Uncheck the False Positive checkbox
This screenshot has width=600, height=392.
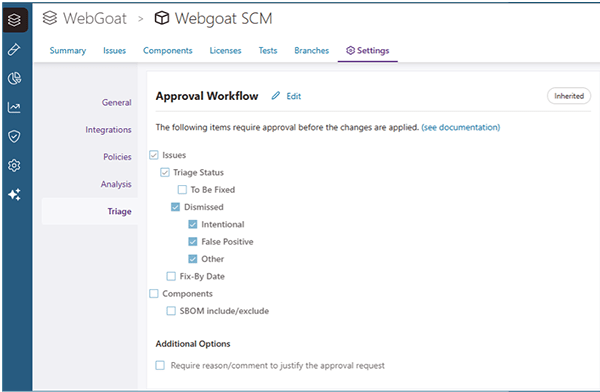pos(192,242)
